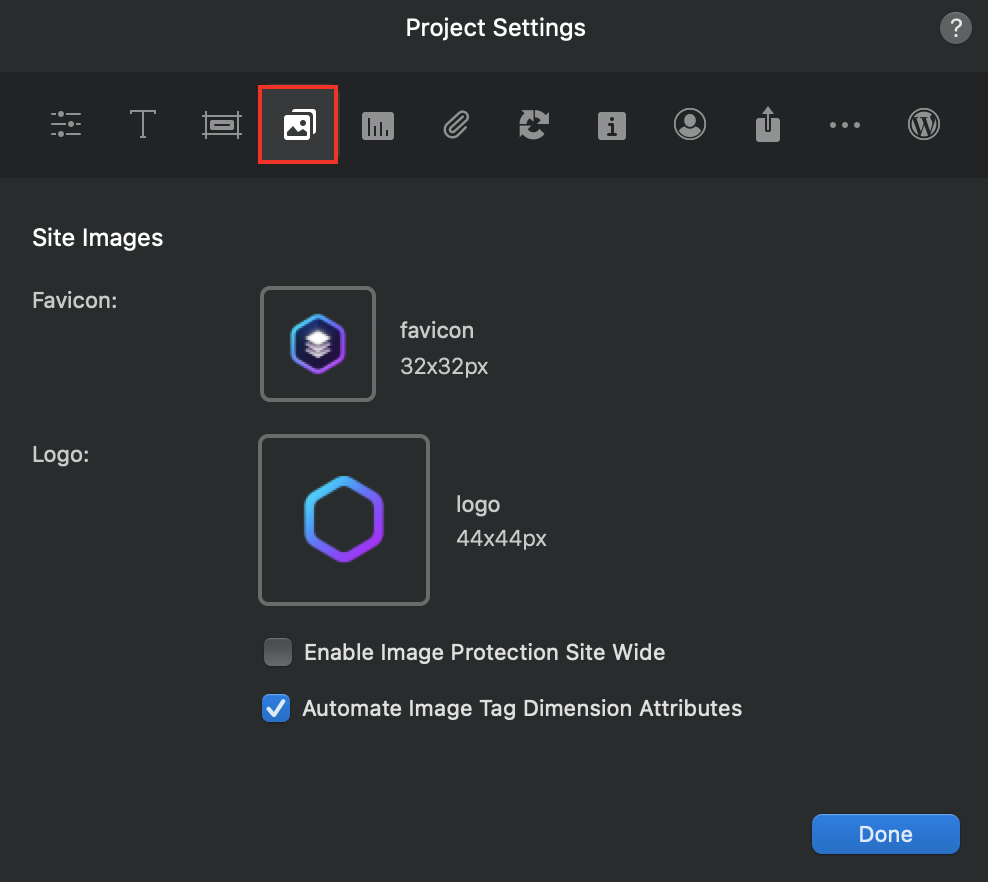Select the Site Images tab icon
Screen dimensions: 988x882
[298, 125]
